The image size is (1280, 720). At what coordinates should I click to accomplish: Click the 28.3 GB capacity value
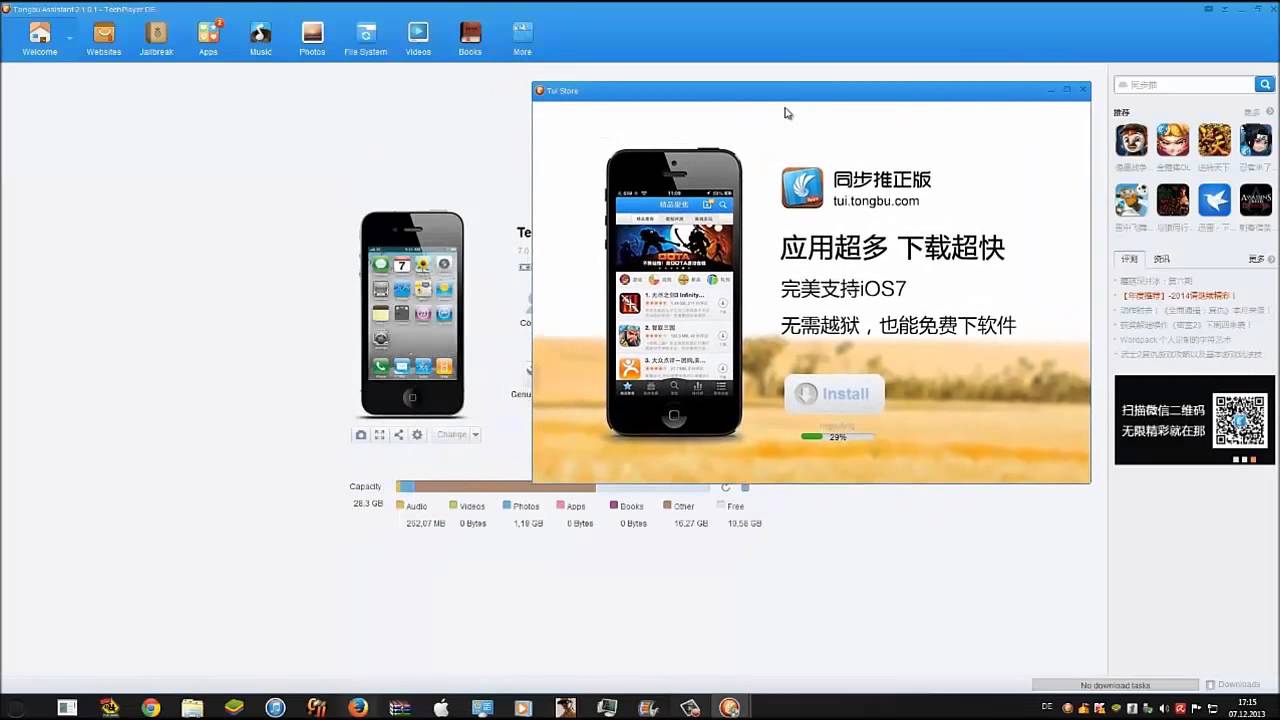click(368, 503)
